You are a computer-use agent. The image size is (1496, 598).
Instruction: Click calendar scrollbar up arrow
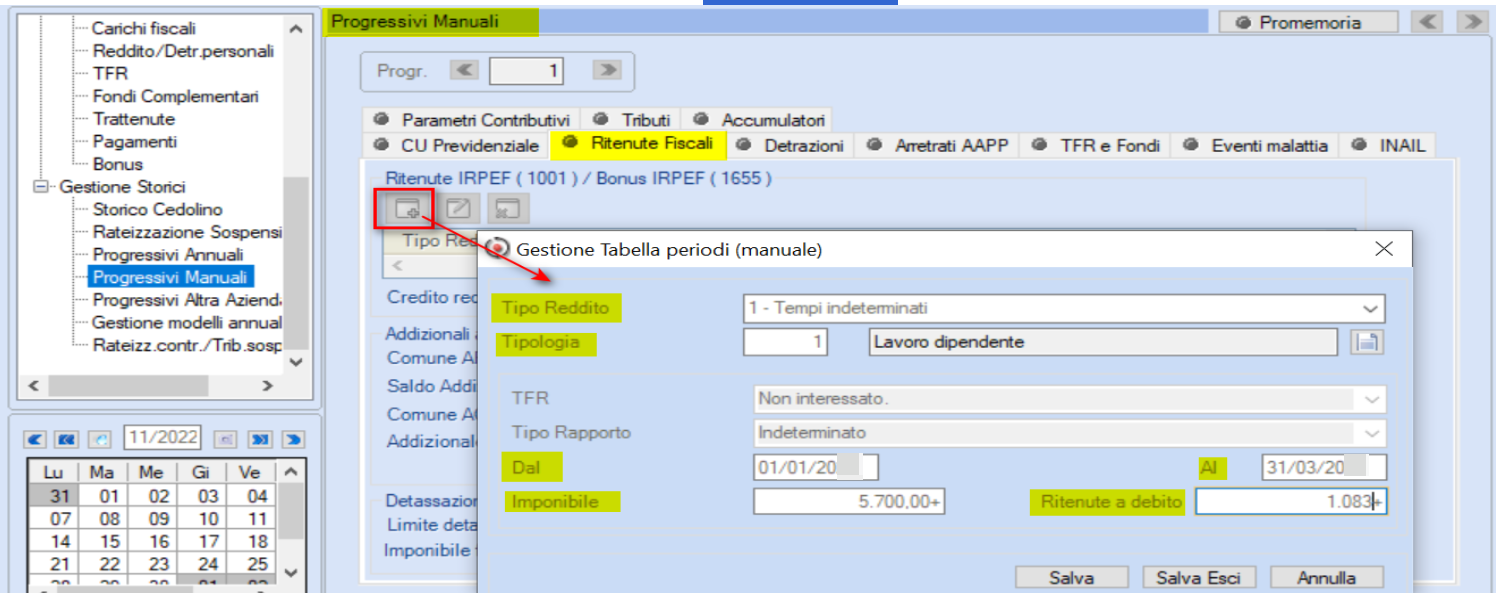click(291, 471)
